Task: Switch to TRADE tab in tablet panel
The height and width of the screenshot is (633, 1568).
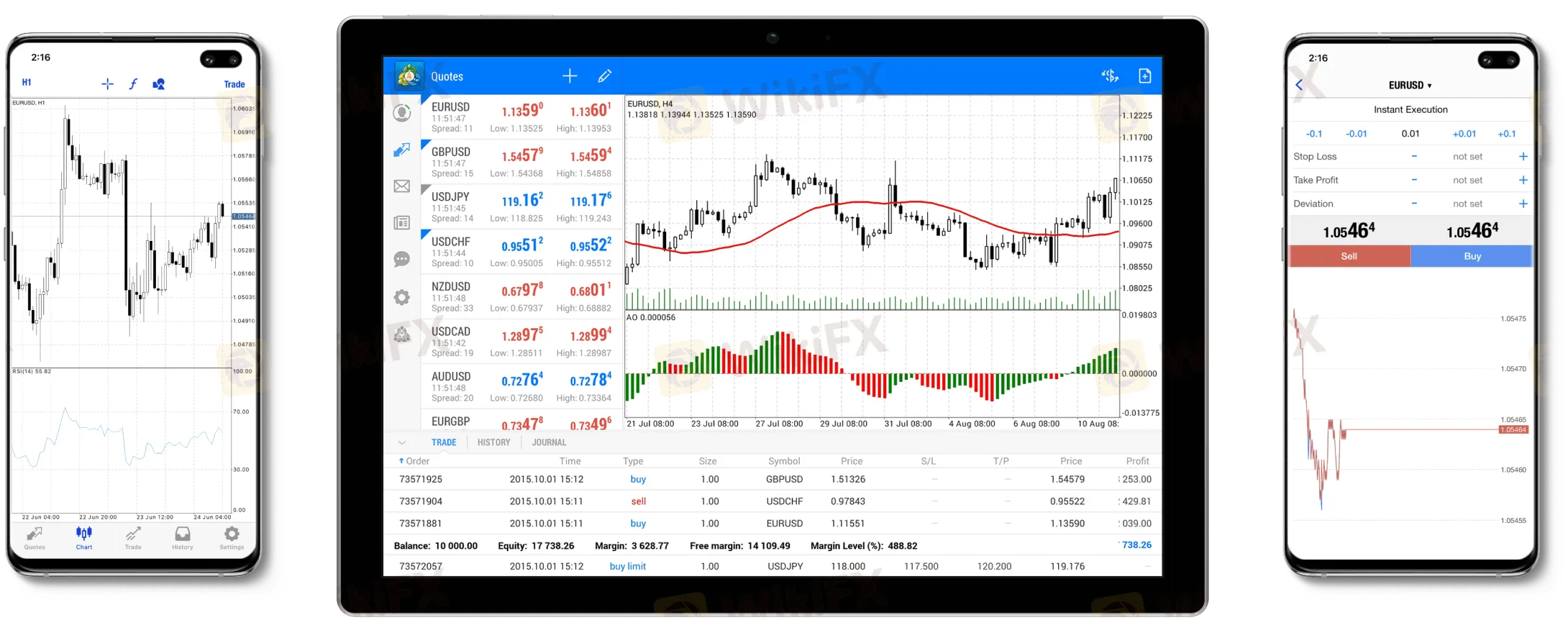Action: click(x=444, y=442)
